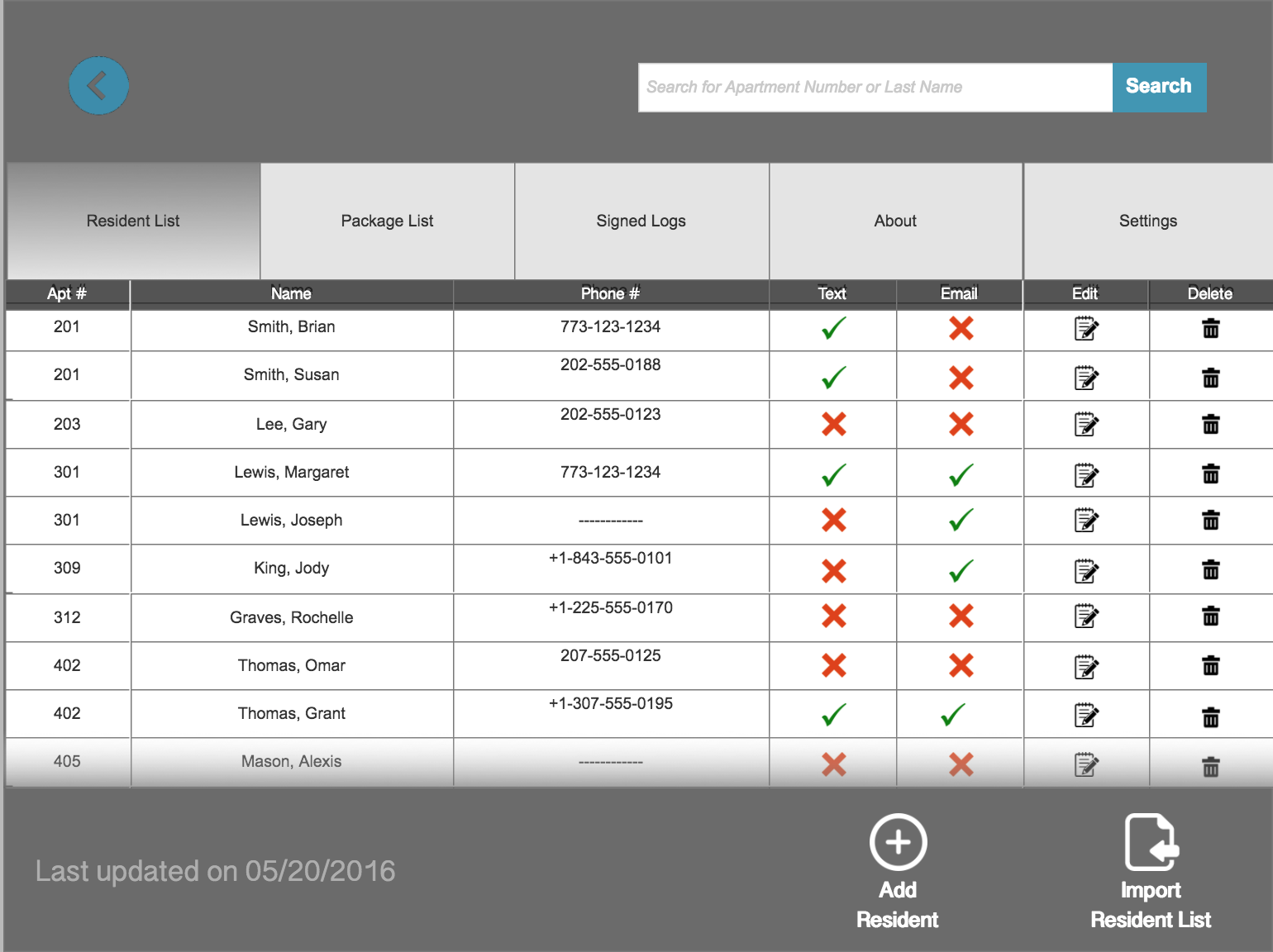
Task: Click phone number +1-843-555-0101
Action: pyautogui.click(x=611, y=558)
